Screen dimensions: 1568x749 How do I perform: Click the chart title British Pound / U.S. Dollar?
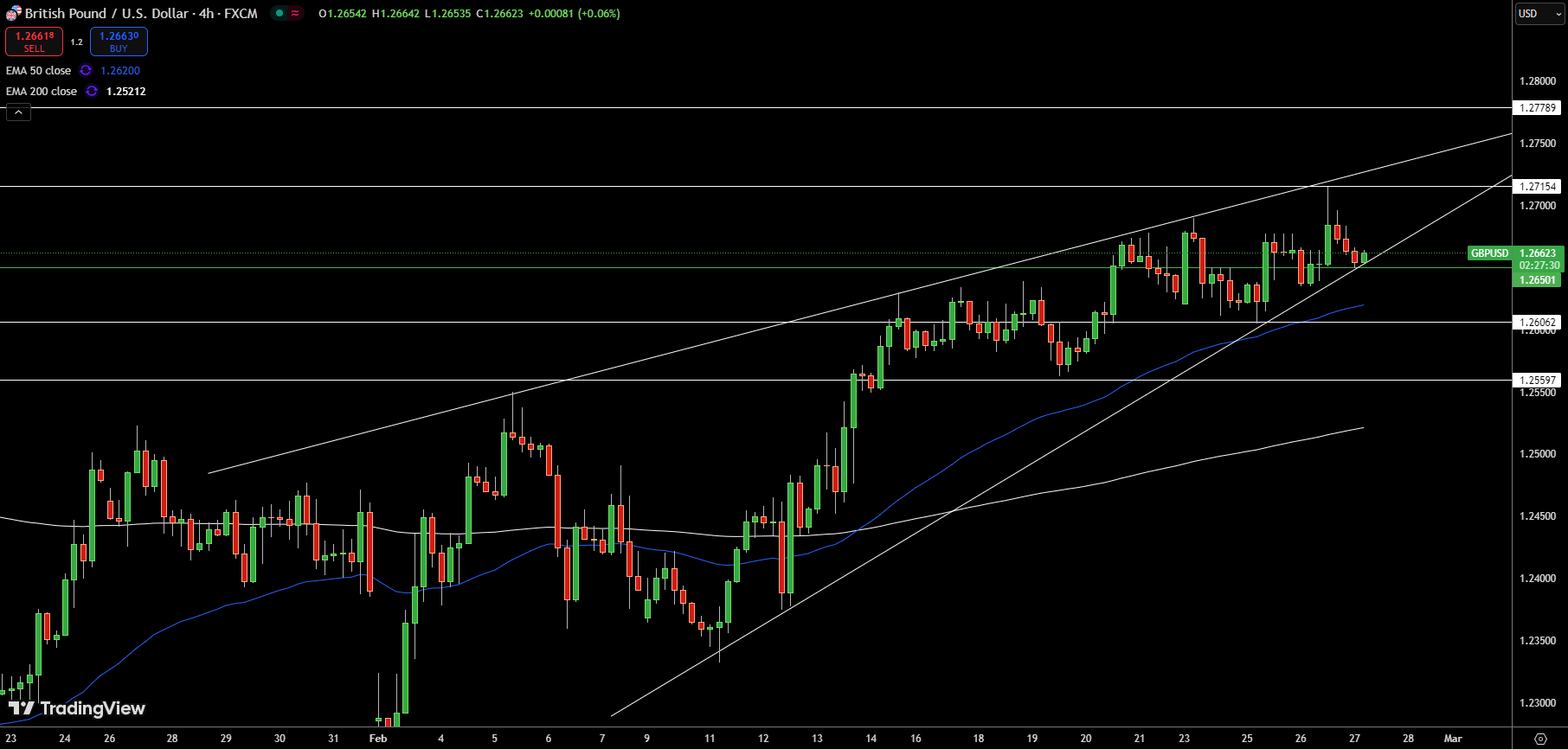106,13
